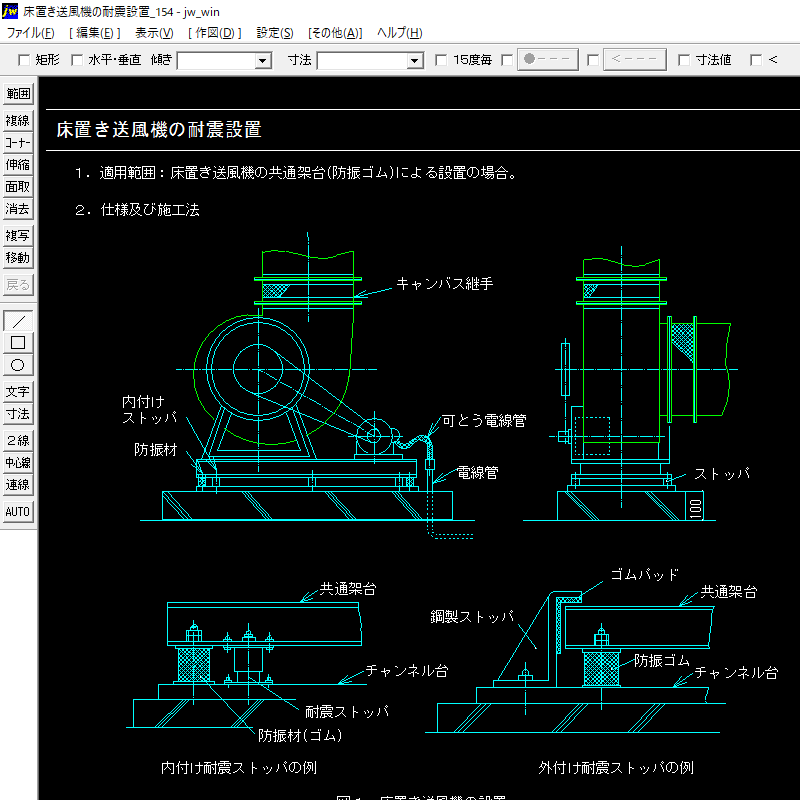This screenshot has height=800, width=800.
Task: Click the 鋼製ストッパ label text
Action: 472,617
